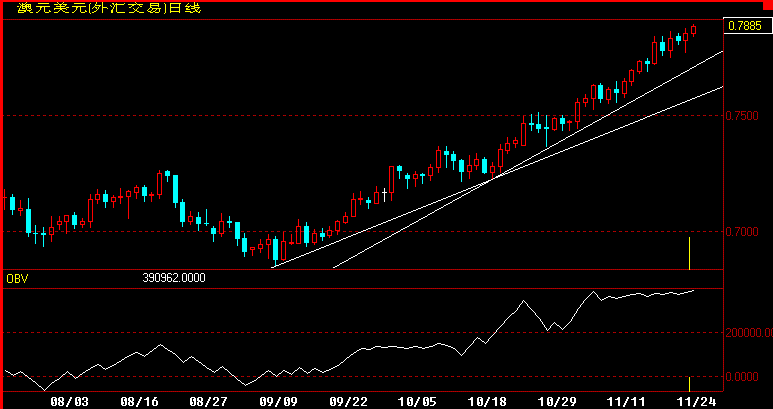Click the OBV line peak near 10/24
This screenshot has height=409, width=773.
pyautogui.click(x=523, y=301)
